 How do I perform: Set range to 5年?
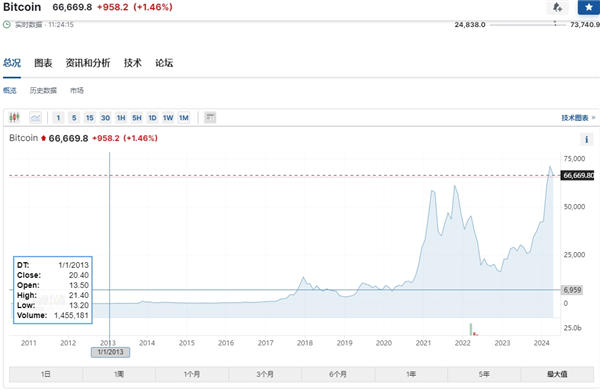484,374
